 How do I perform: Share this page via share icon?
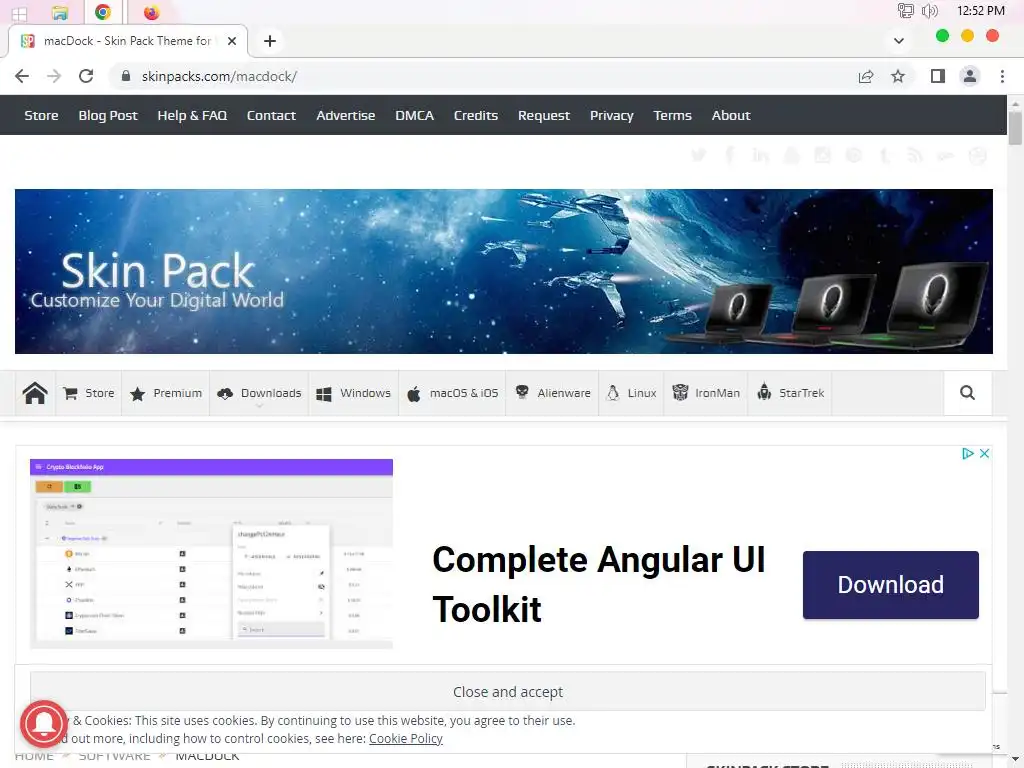tap(866, 76)
